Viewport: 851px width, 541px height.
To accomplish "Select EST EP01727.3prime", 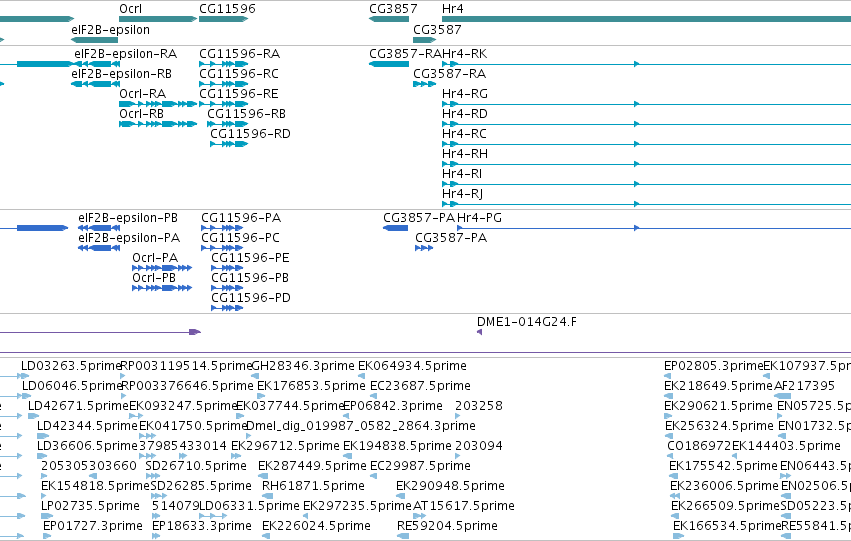I will coord(93,527).
